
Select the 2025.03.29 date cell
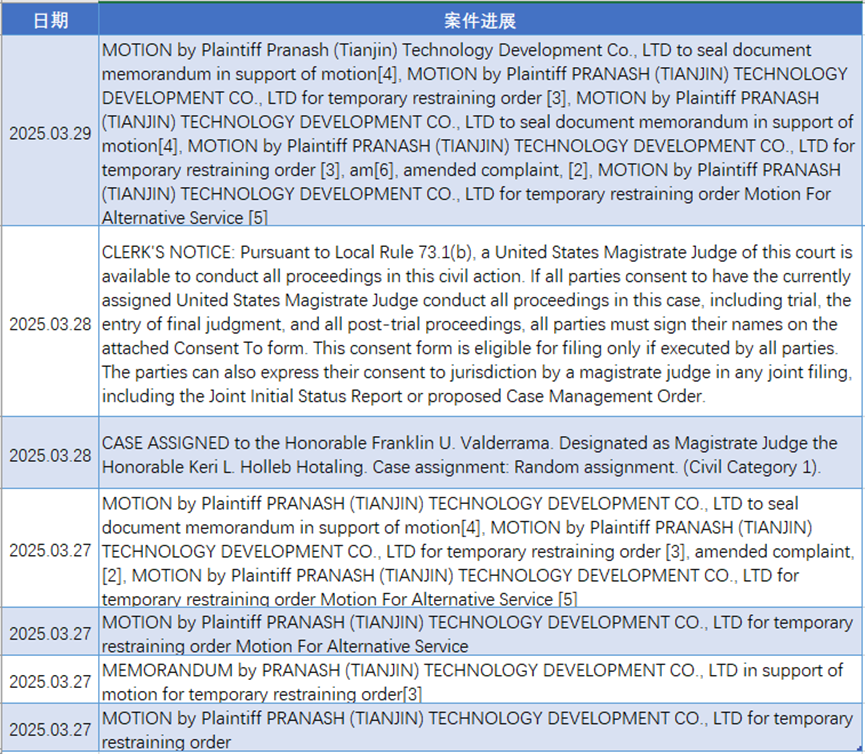[x=50, y=131]
